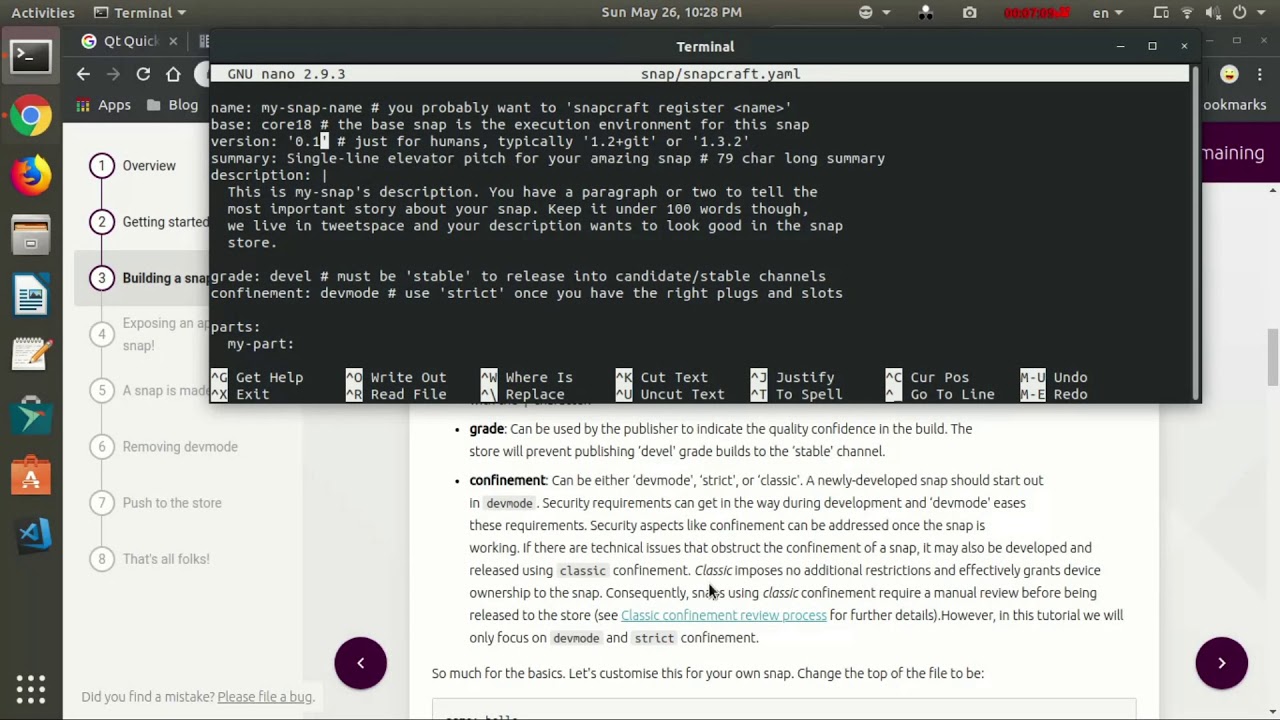1280x720 pixels.
Task: Maximize the Terminal window
Action: pos(1152,46)
